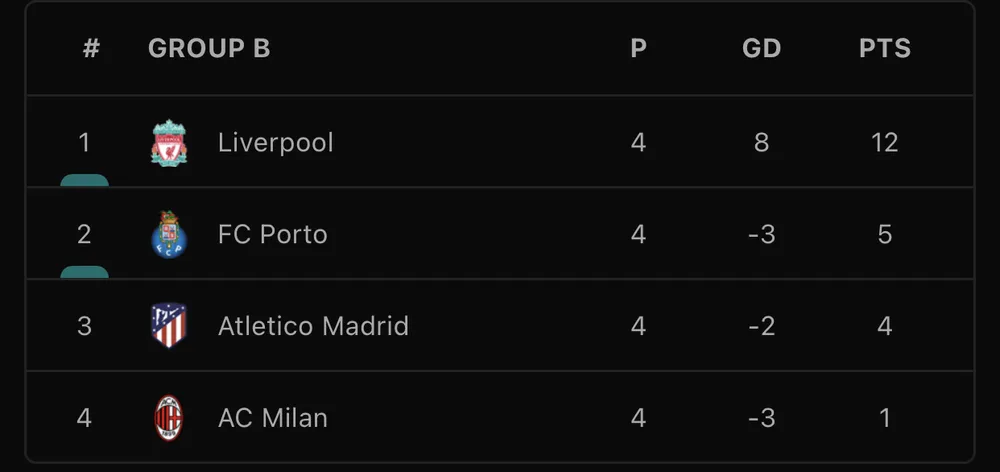The width and height of the screenshot is (1000, 472).
Task: Open the Liverpool team name link
Action: (x=276, y=142)
